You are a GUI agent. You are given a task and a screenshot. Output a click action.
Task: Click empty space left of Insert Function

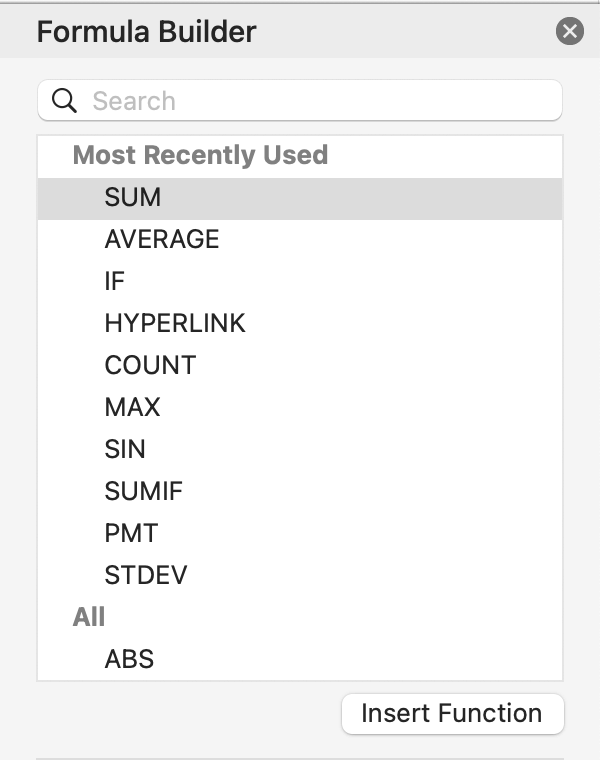(180, 714)
